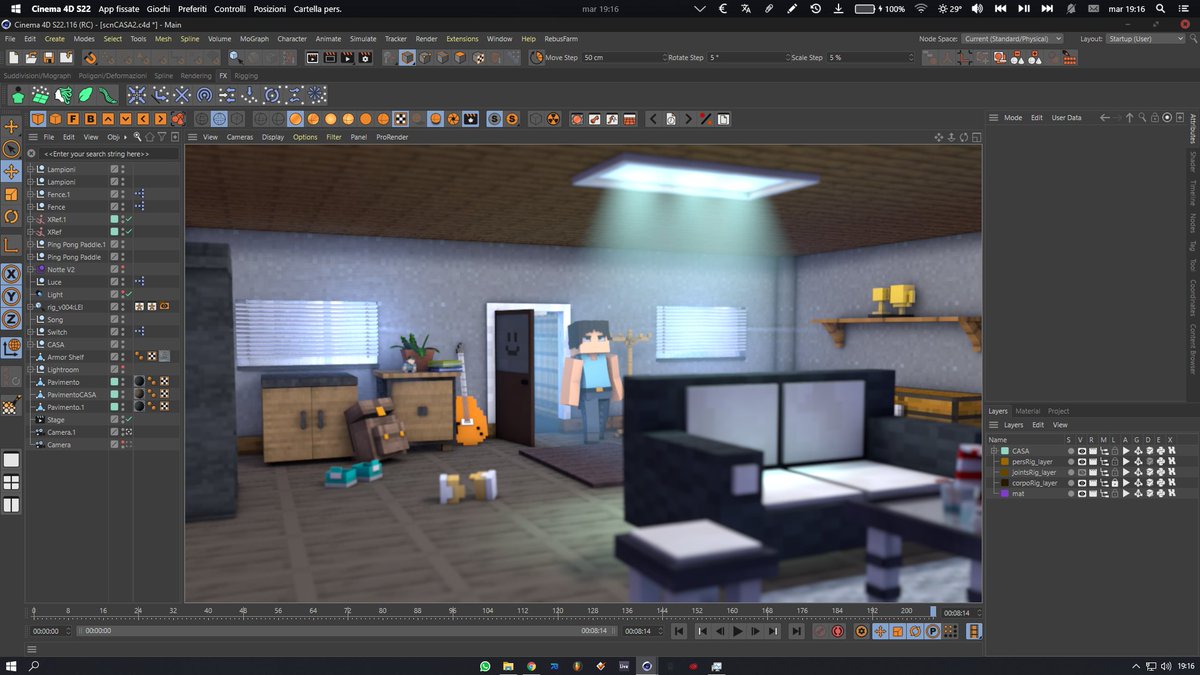Toggle eye visibility of mat layer
This screenshot has height=675, width=1200.
click(1081, 493)
